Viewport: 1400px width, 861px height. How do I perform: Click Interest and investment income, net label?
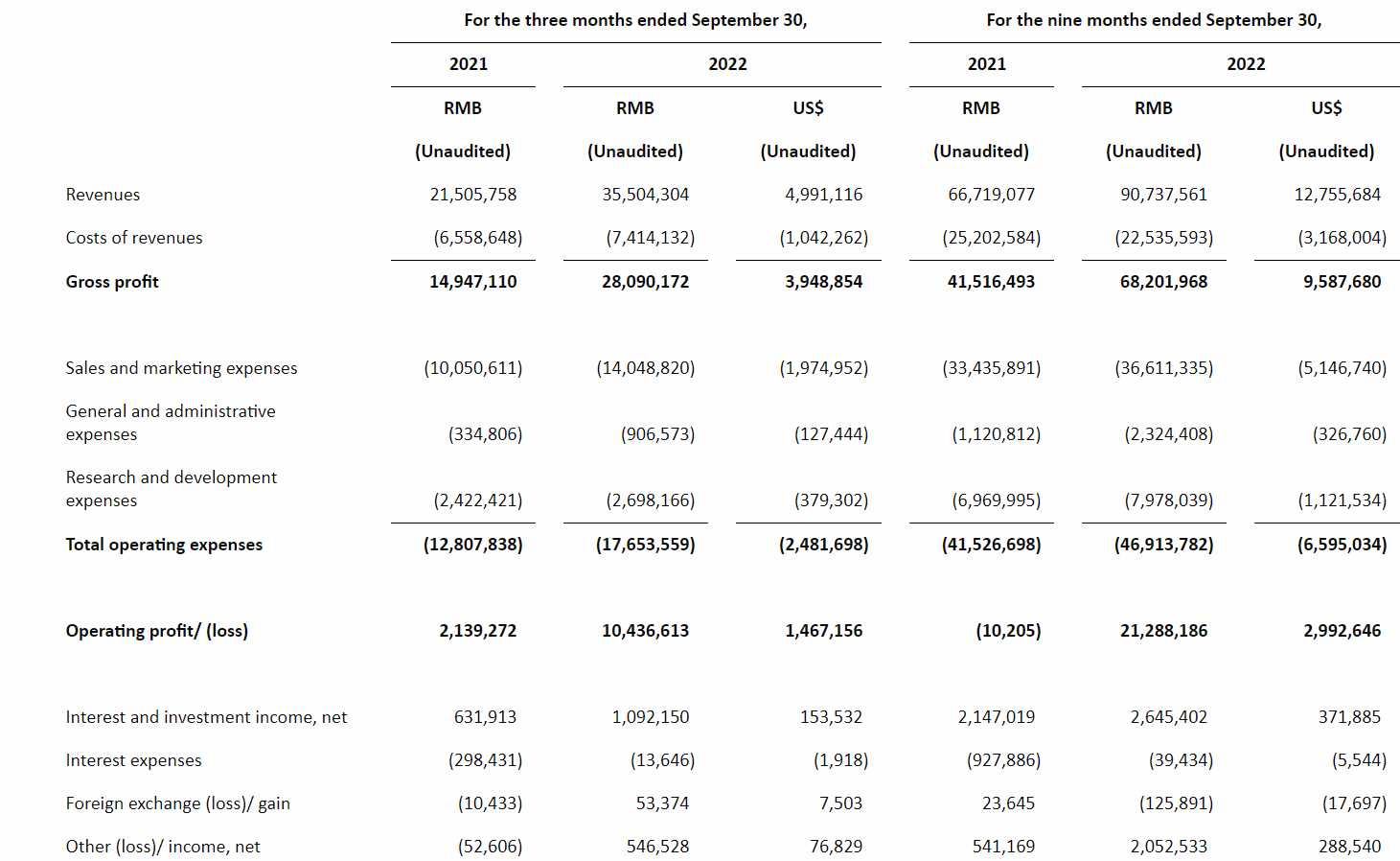206,717
